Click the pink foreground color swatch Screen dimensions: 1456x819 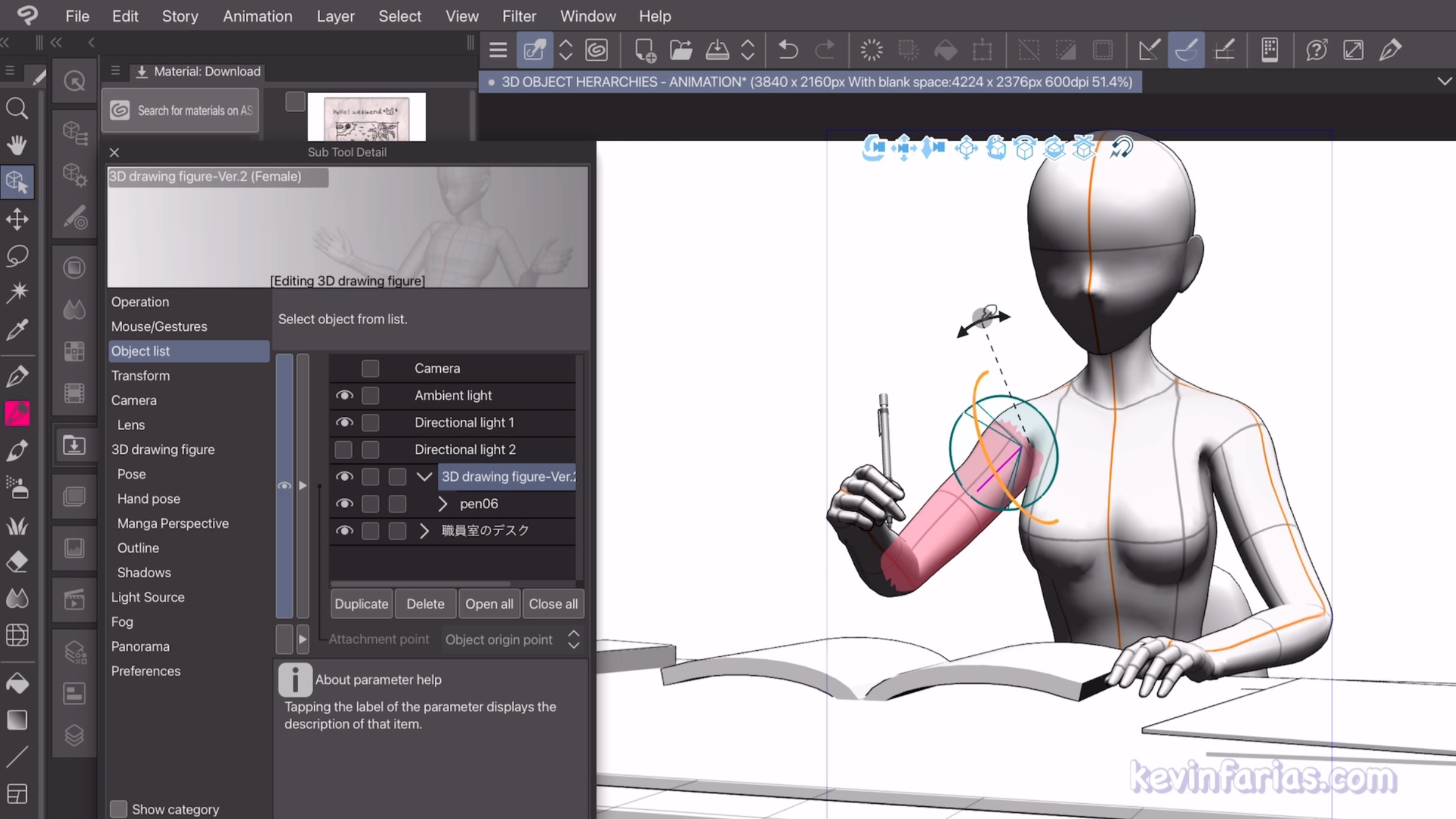(17, 414)
